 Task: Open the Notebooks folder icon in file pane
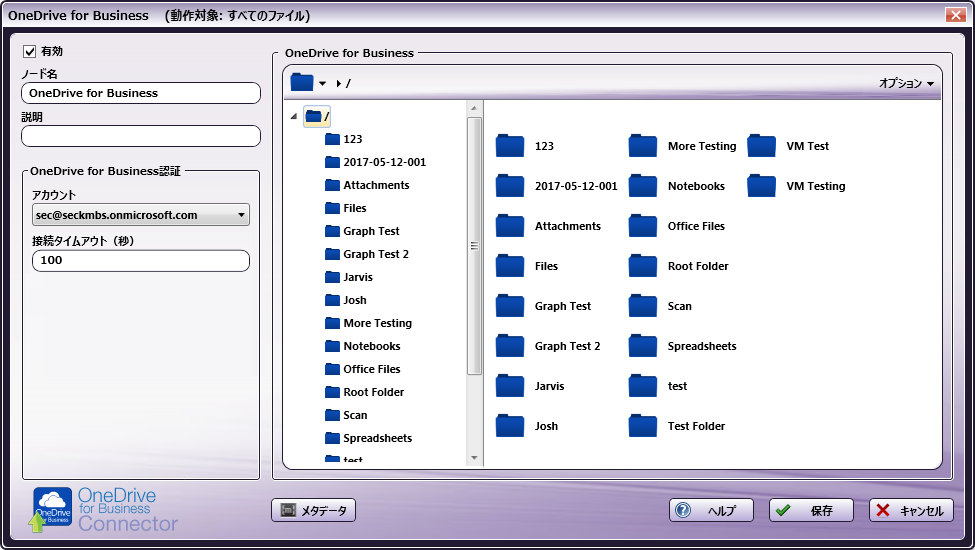click(643, 186)
